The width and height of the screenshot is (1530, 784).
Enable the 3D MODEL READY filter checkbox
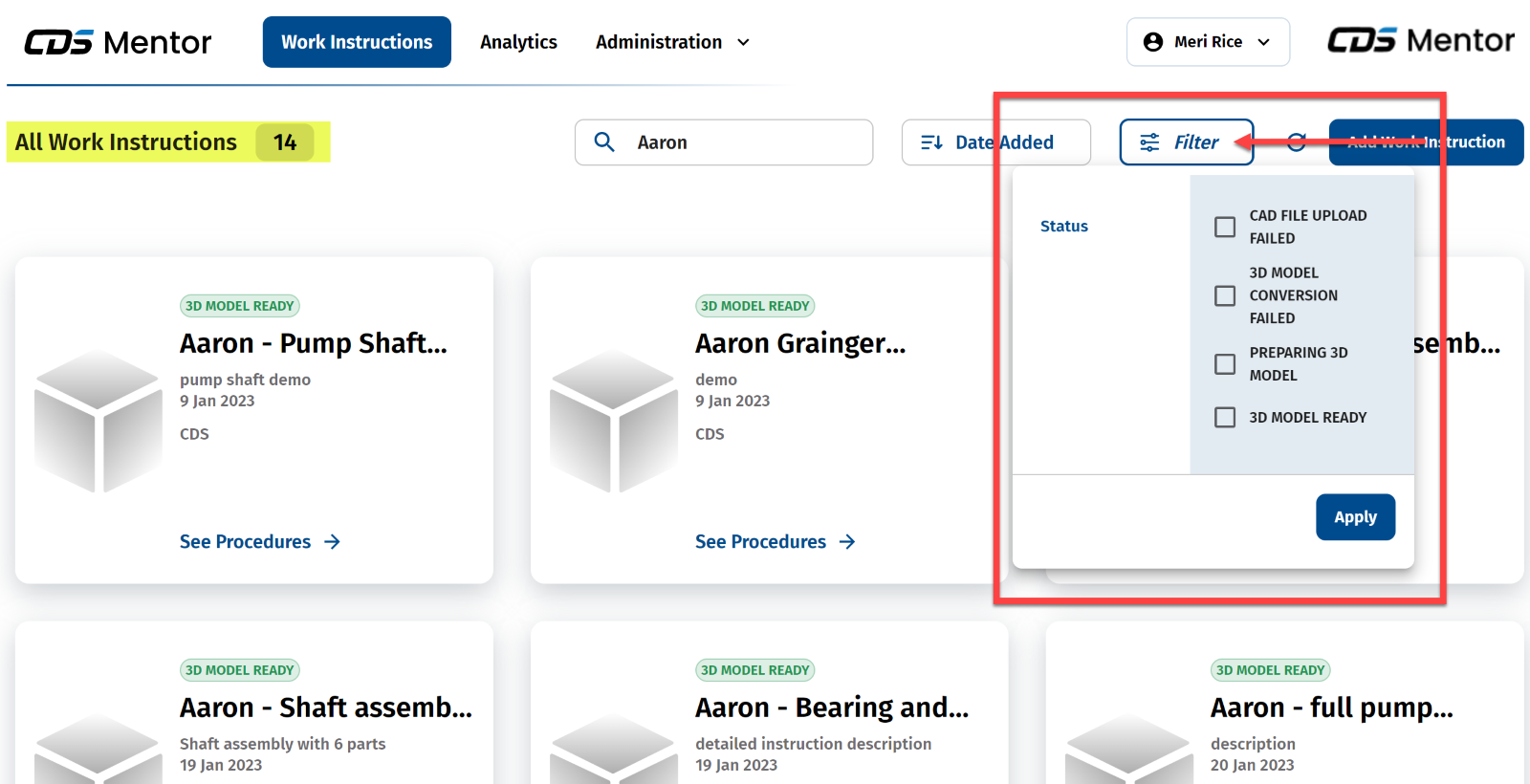pos(1225,418)
